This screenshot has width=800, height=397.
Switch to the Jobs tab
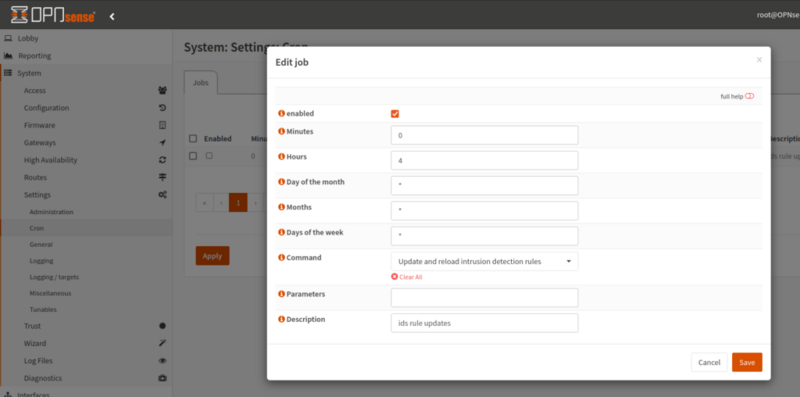click(201, 82)
